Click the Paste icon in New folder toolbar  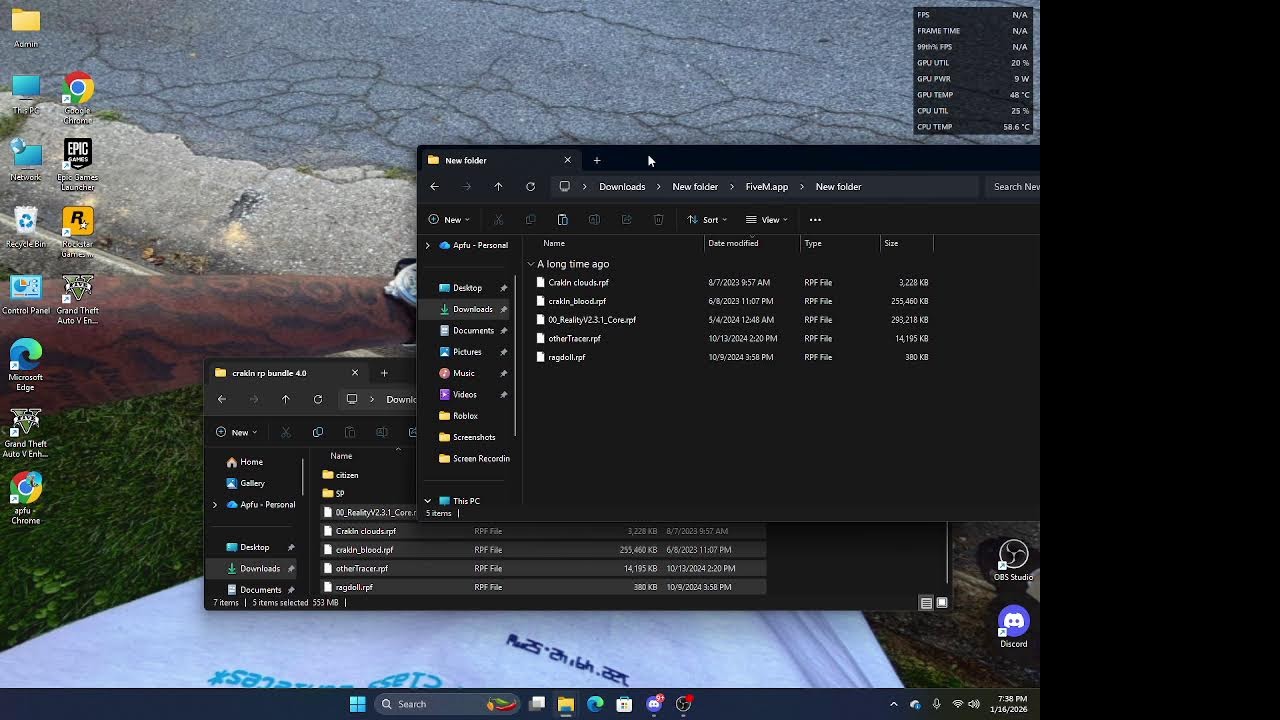[x=562, y=220]
